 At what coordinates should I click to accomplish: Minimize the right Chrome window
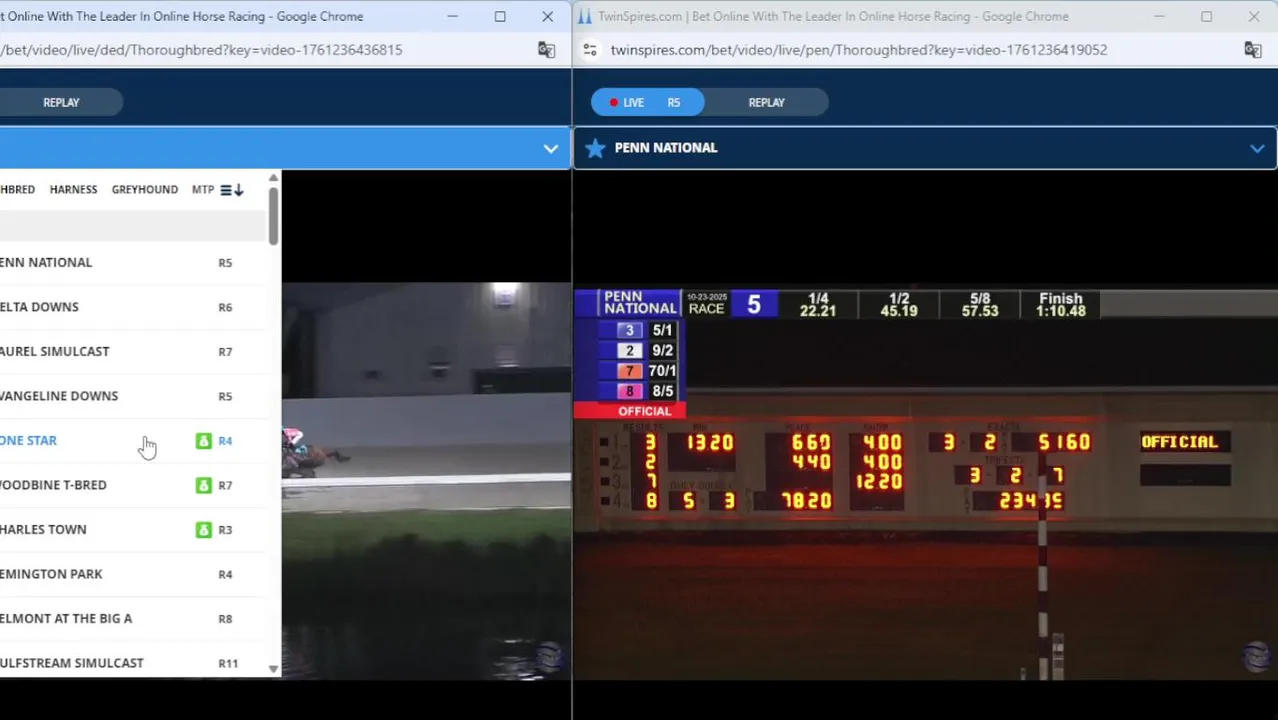pyautogui.click(x=1159, y=16)
